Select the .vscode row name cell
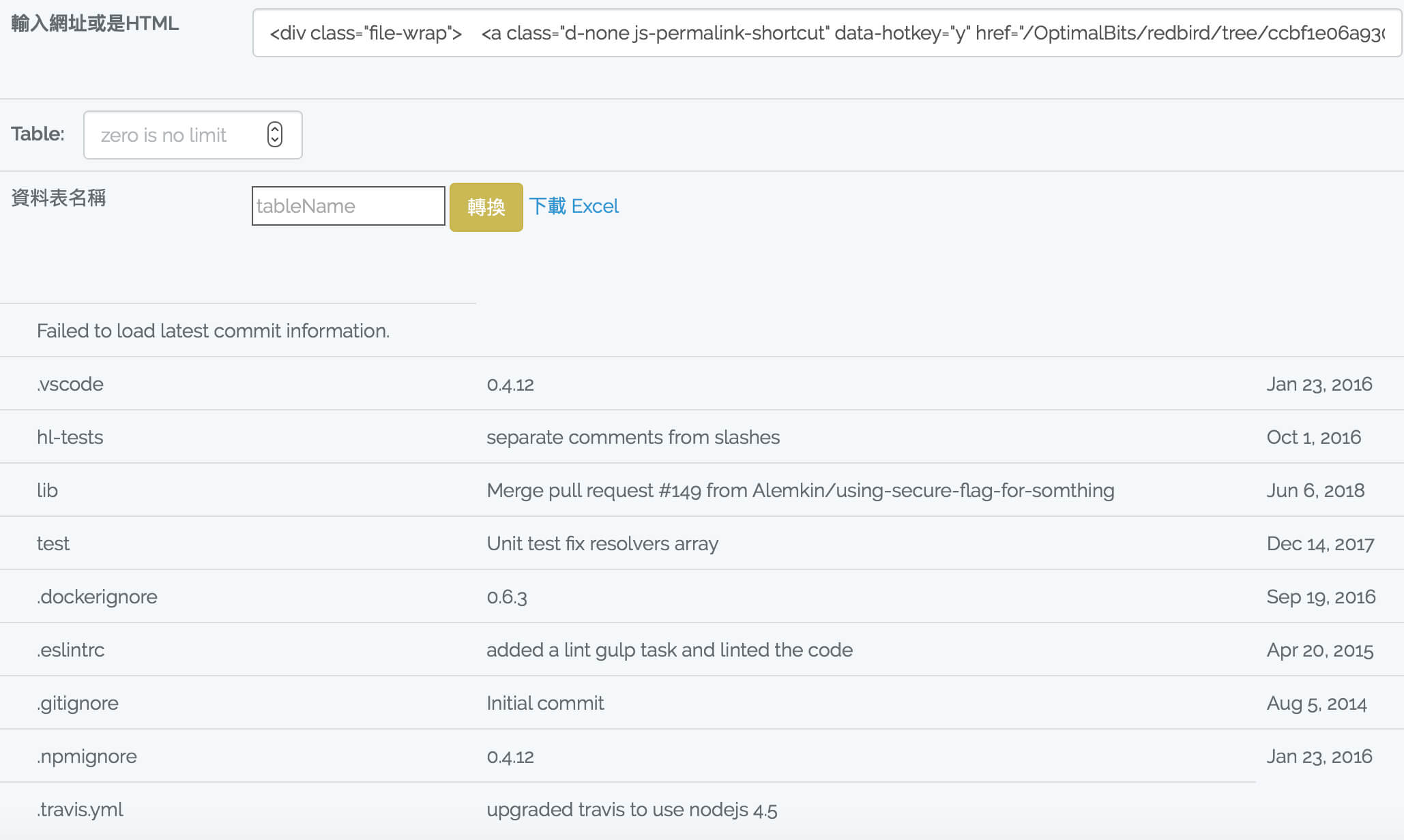 (x=70, y=384)
